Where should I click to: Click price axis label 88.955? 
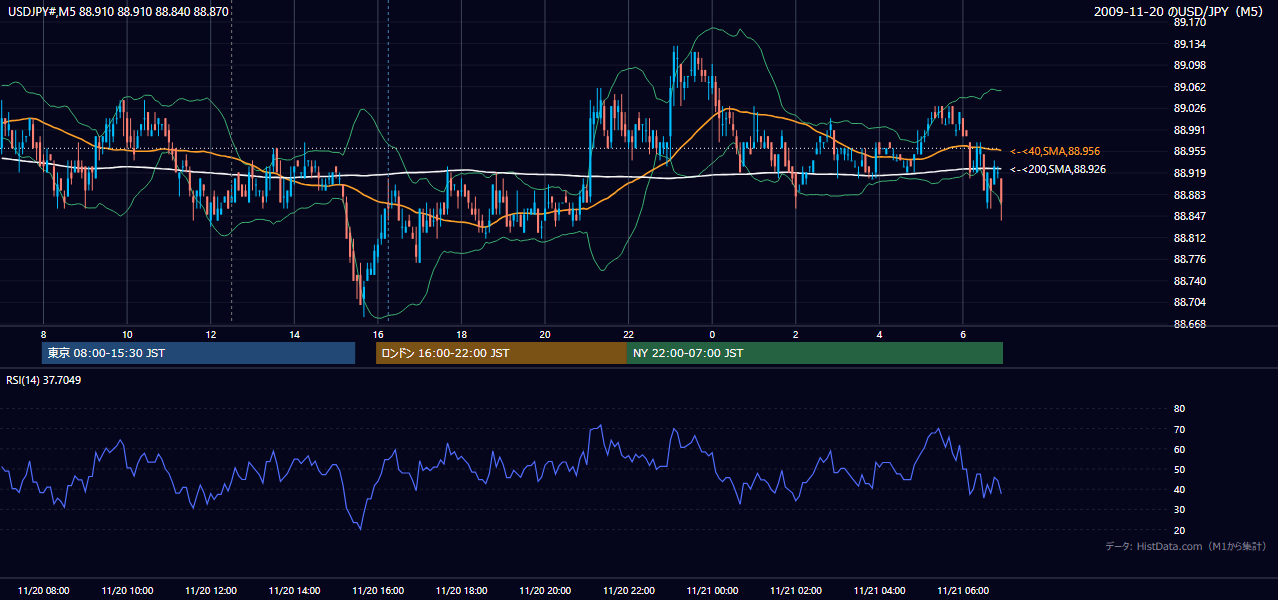[x=1189, y=151]
